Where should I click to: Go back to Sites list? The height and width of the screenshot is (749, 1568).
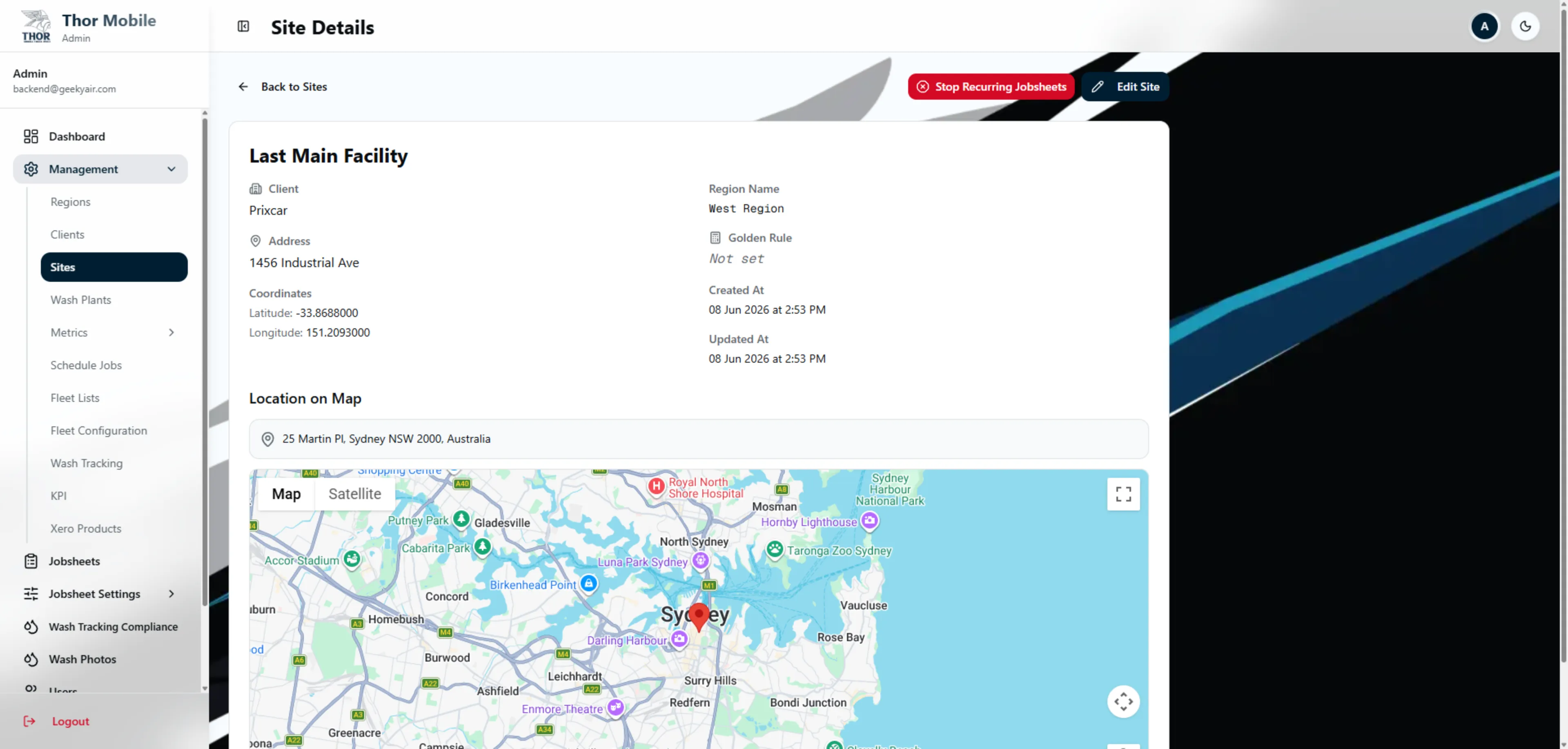(283, 87)
